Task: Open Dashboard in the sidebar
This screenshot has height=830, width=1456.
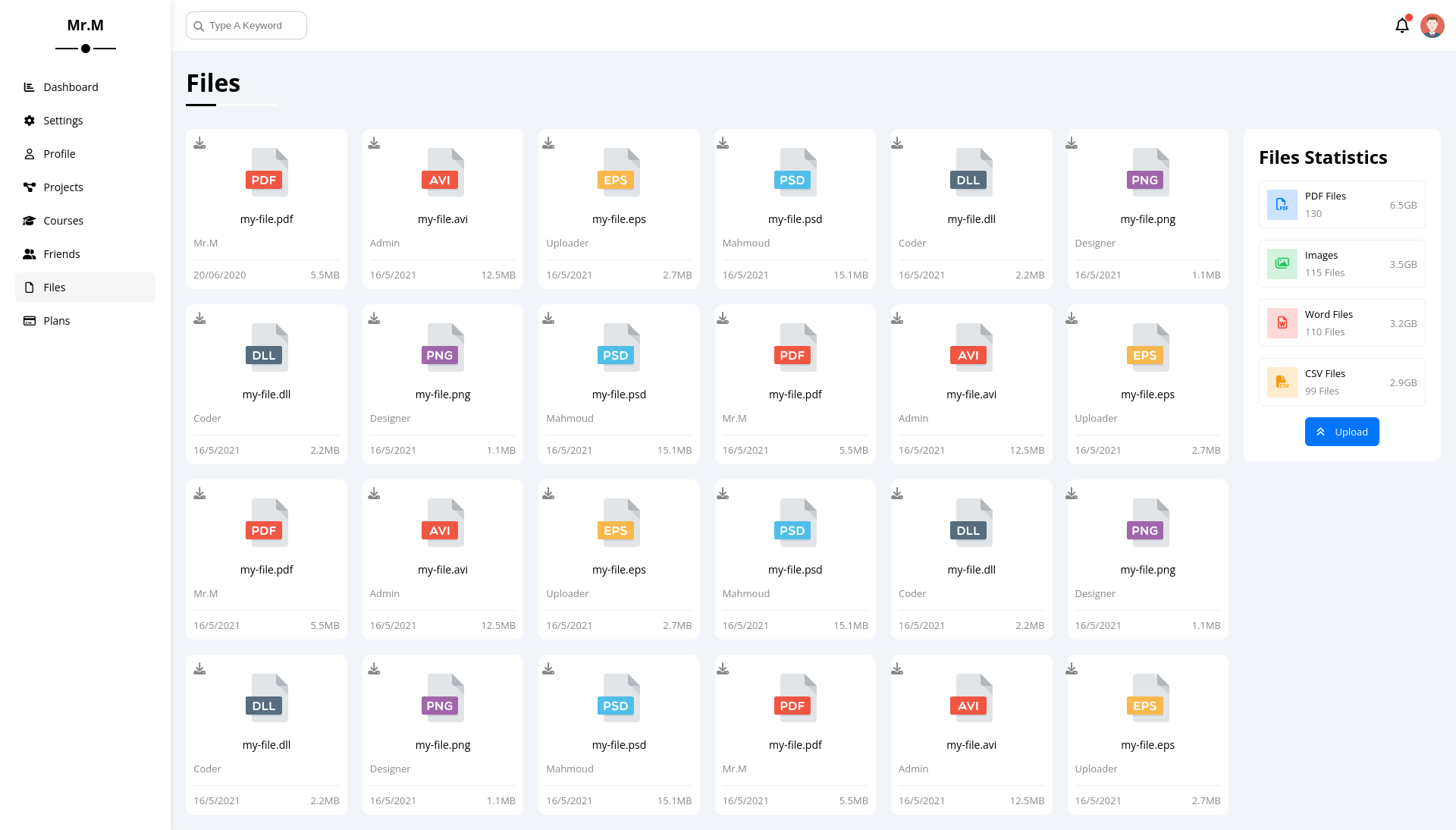Action: pyautogui.click(x=71, y=87)
